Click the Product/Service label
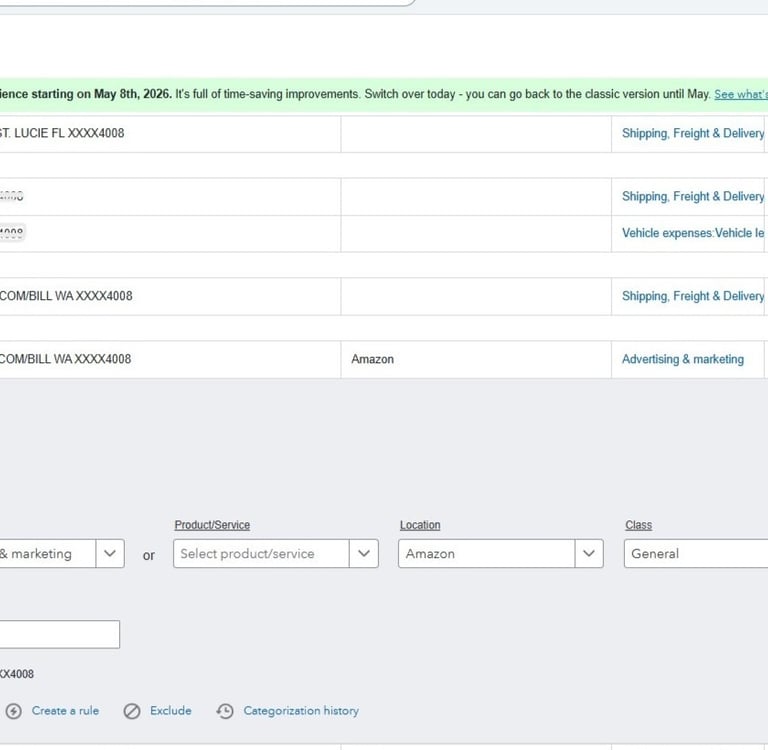Image resolution: width=768 pixels, height=750 pixels. pyautogui.click(x=212, y=525)
